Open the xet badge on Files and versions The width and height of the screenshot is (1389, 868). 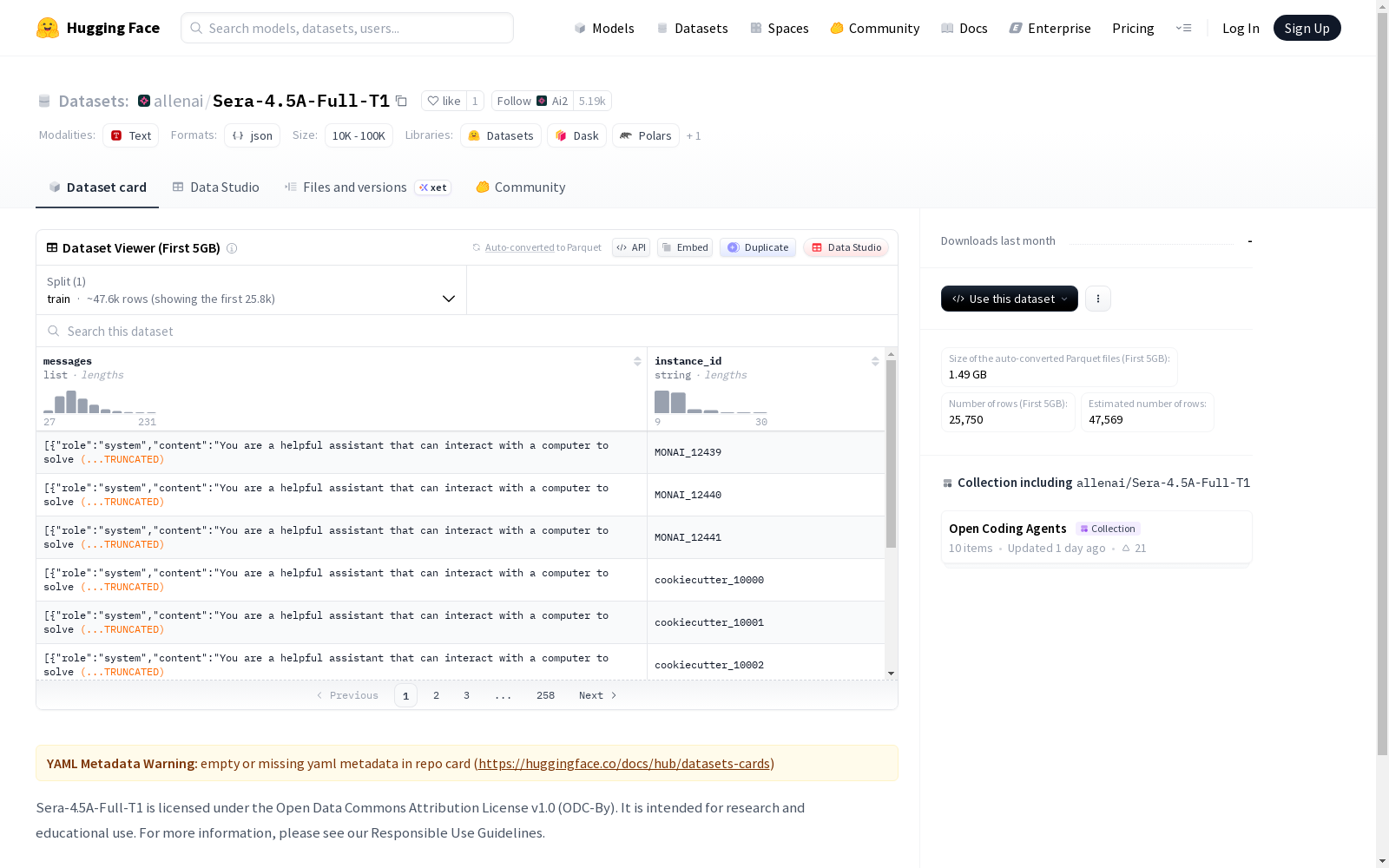(x=433, y=187)
